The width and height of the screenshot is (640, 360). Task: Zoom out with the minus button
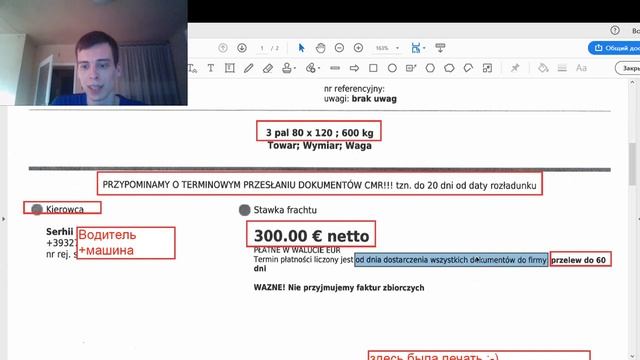tap(339, 48)
